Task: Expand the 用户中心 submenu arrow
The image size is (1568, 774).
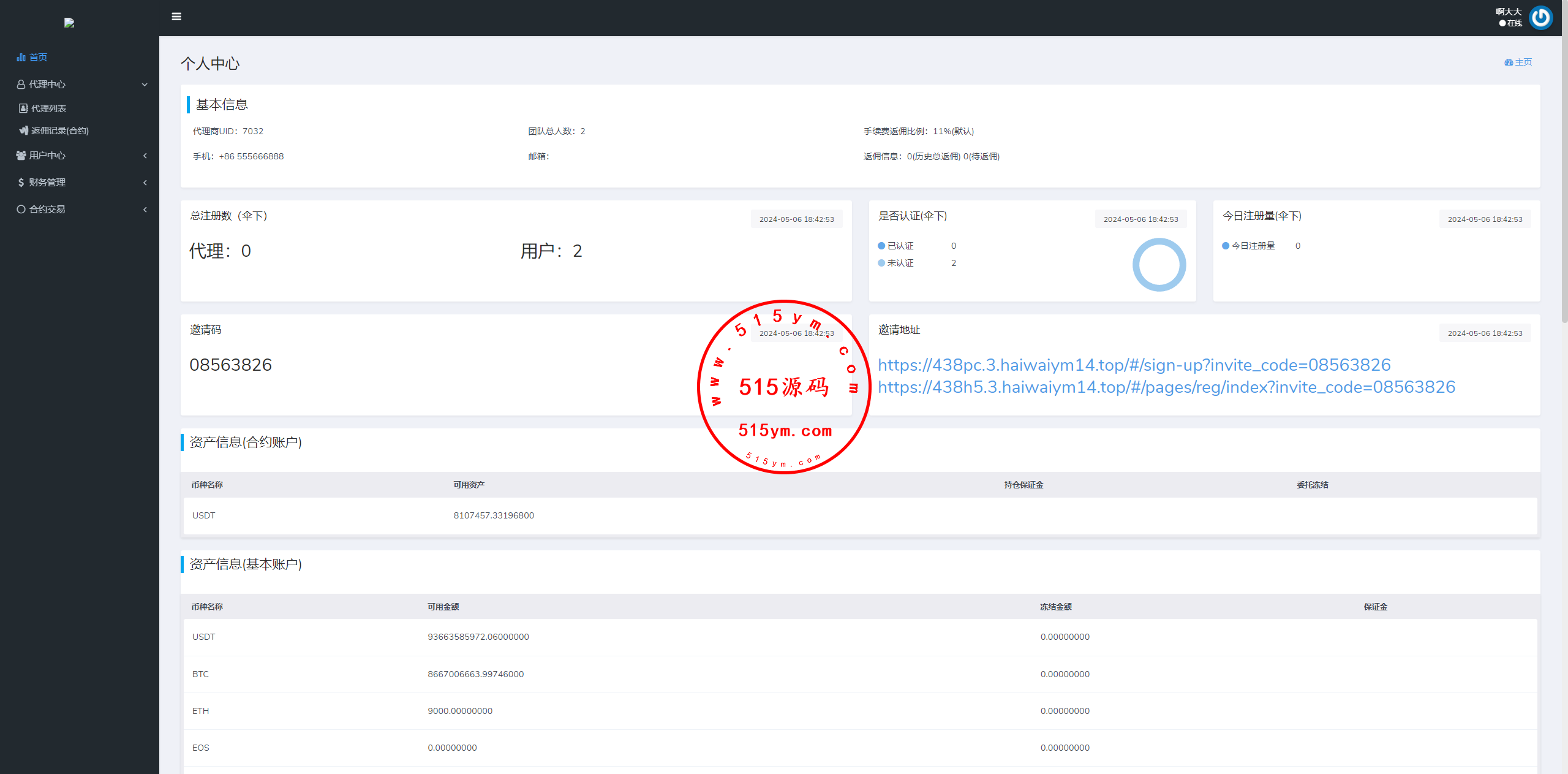Action: (x=145, y=156)
